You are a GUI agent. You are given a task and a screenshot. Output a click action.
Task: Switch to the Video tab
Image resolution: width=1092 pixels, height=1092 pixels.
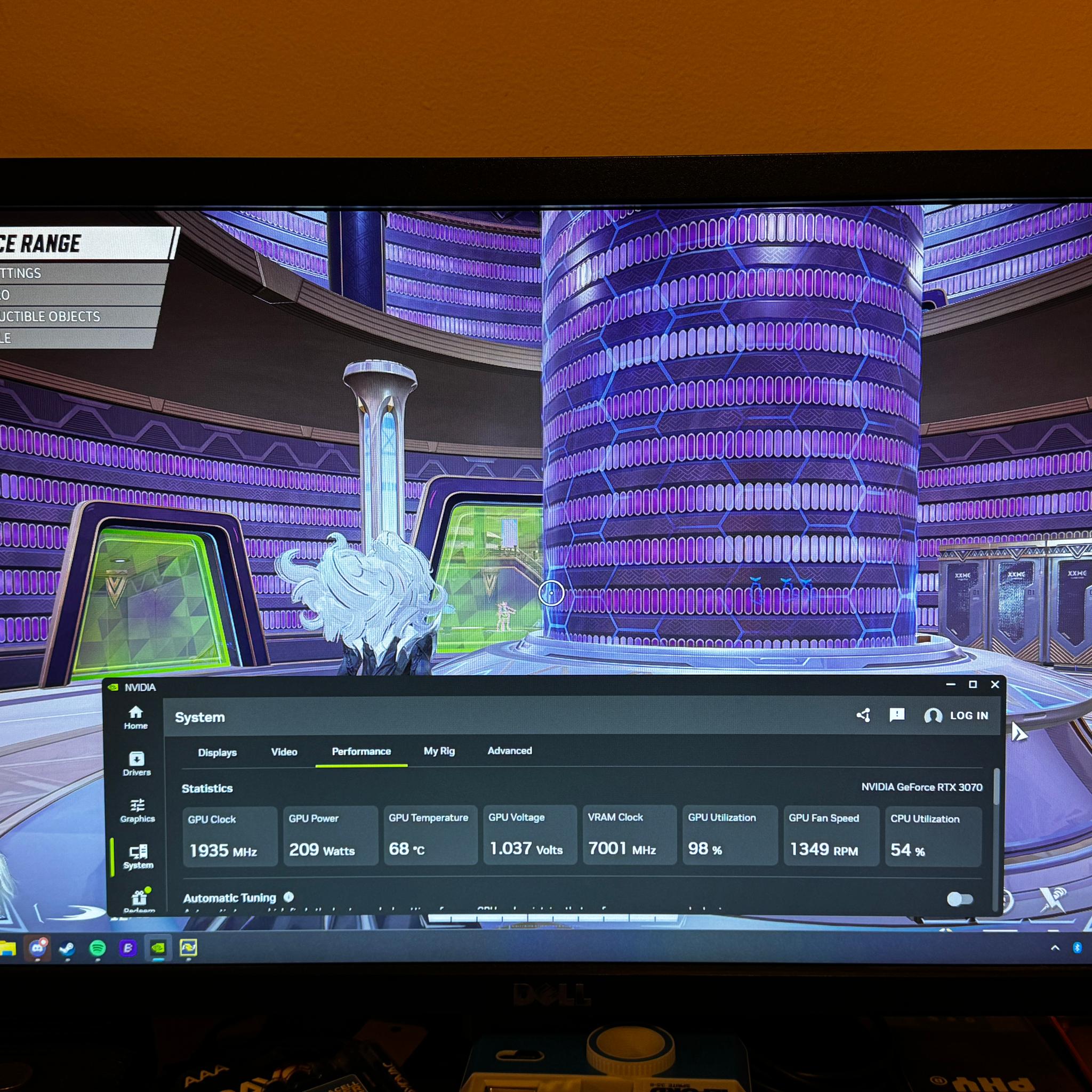(x=284, y=752)
